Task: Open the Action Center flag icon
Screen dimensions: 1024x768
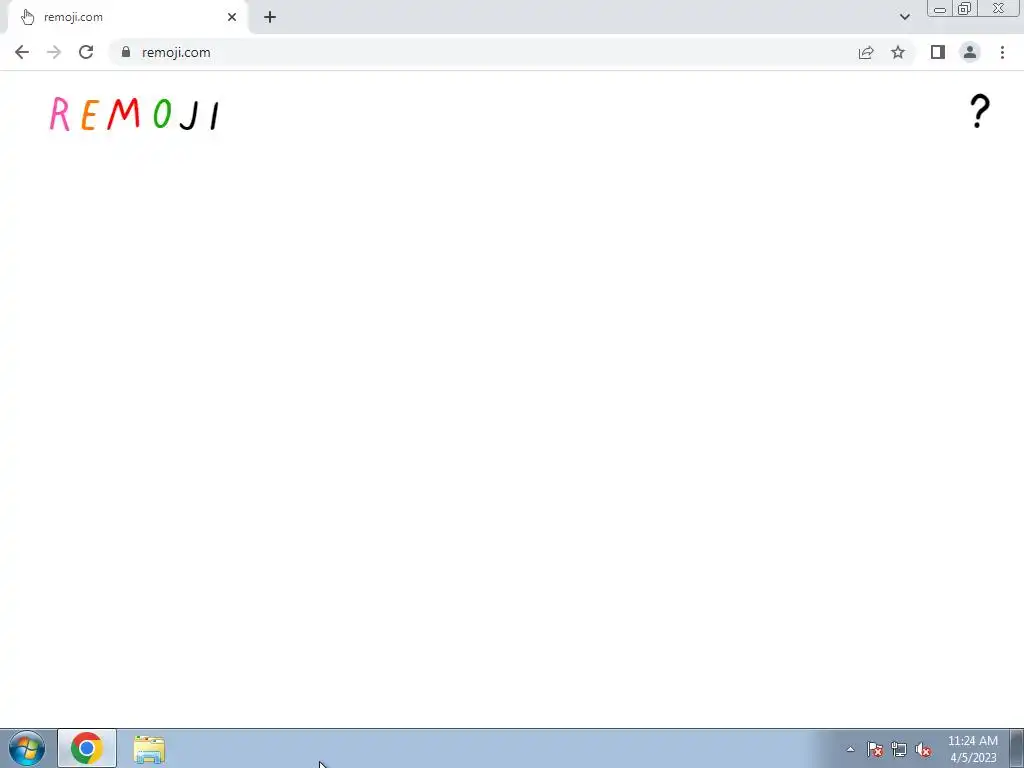Action: coord(875,750)
